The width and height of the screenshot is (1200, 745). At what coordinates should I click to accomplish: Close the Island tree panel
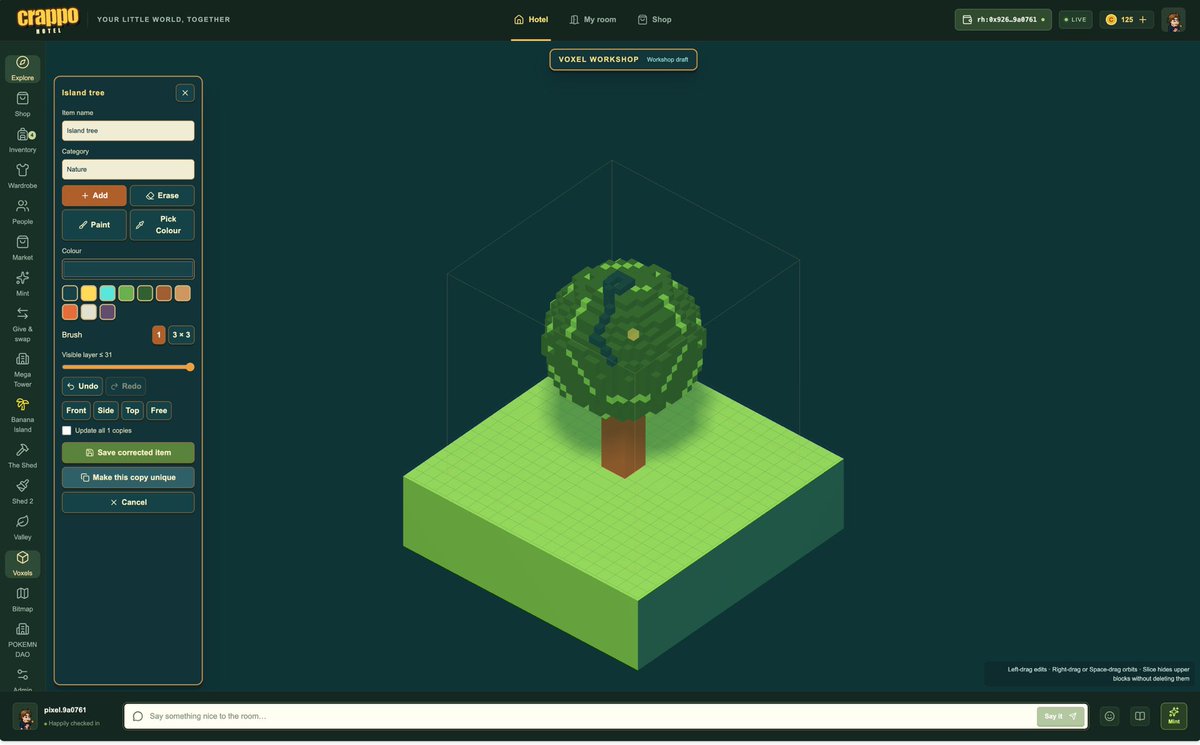[185, 93]
